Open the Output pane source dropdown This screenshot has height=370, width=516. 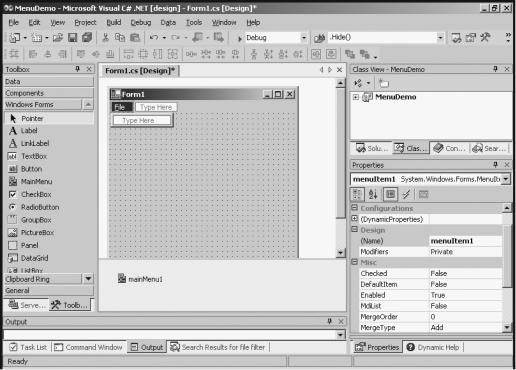coord(340,335)
